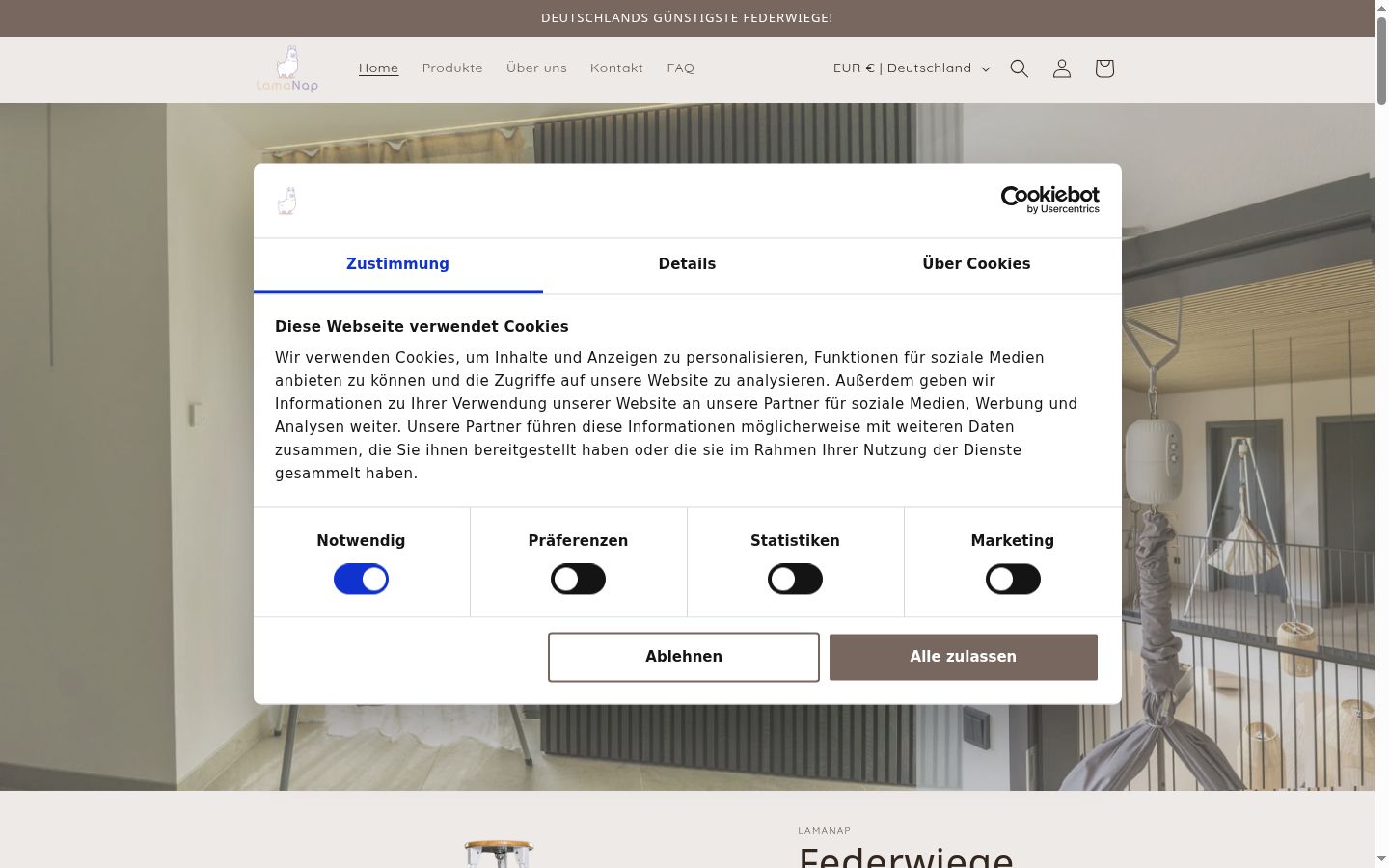Viewport: 1389px width, 868px height.
Task: Open the Kontakt menu item
Action: [616, 68]
